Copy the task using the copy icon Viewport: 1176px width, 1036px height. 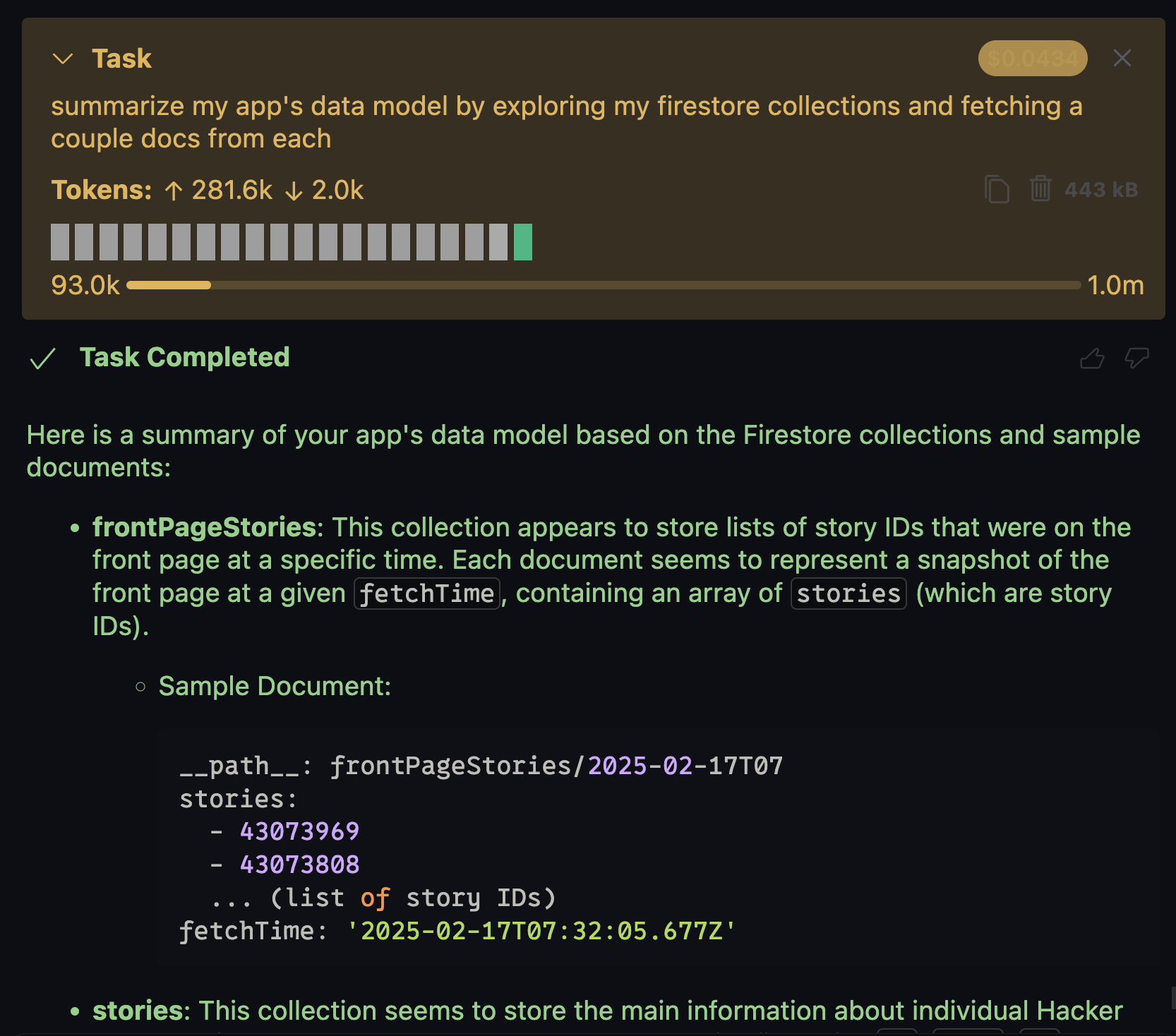click(x=997, y=189)
